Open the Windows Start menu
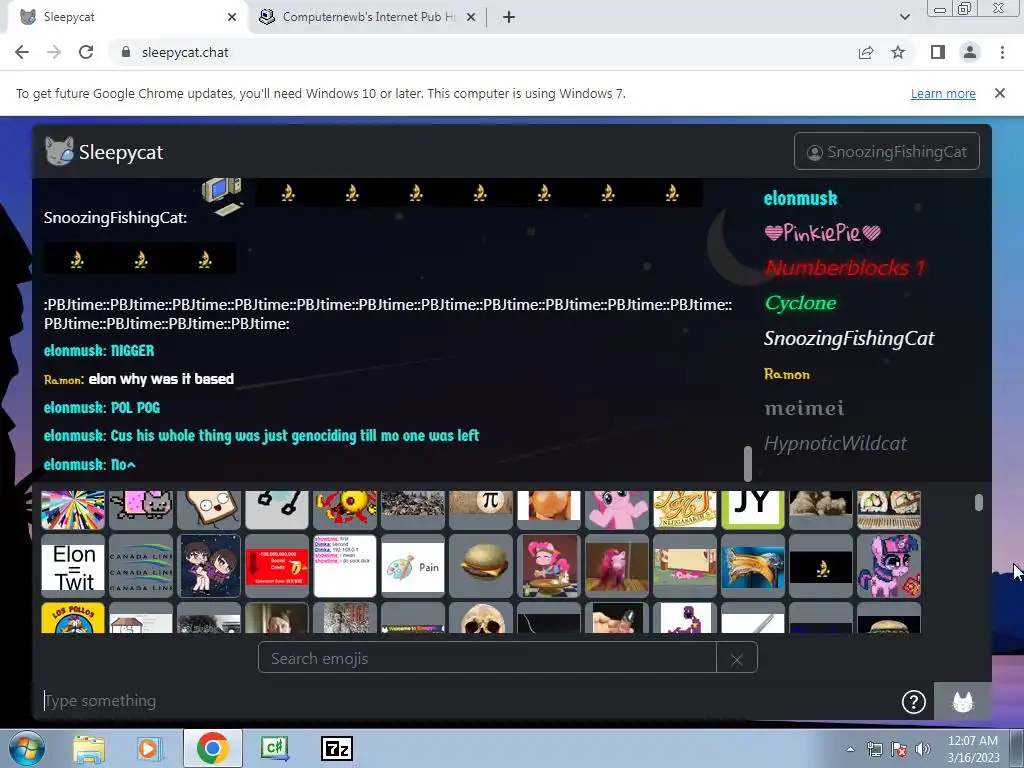The width and height of the screenshot is (1024, 768). click(25, 749)
